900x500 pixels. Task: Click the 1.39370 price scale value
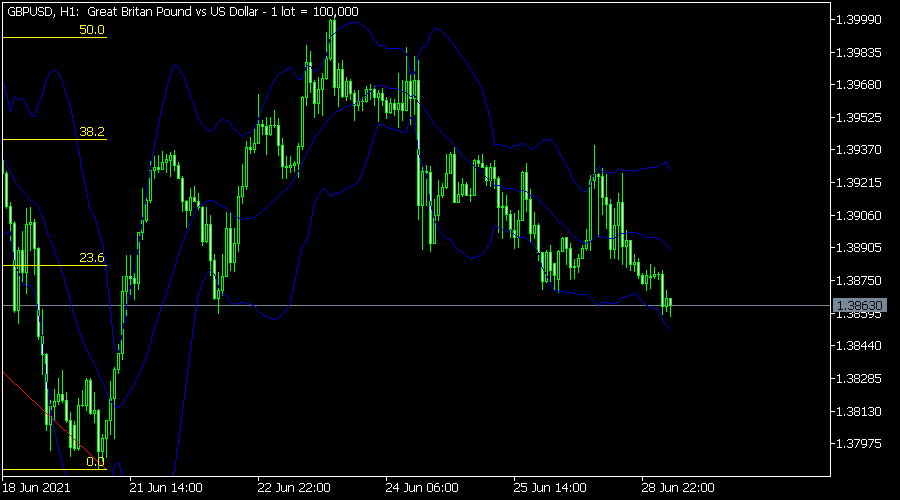(859, 149)
